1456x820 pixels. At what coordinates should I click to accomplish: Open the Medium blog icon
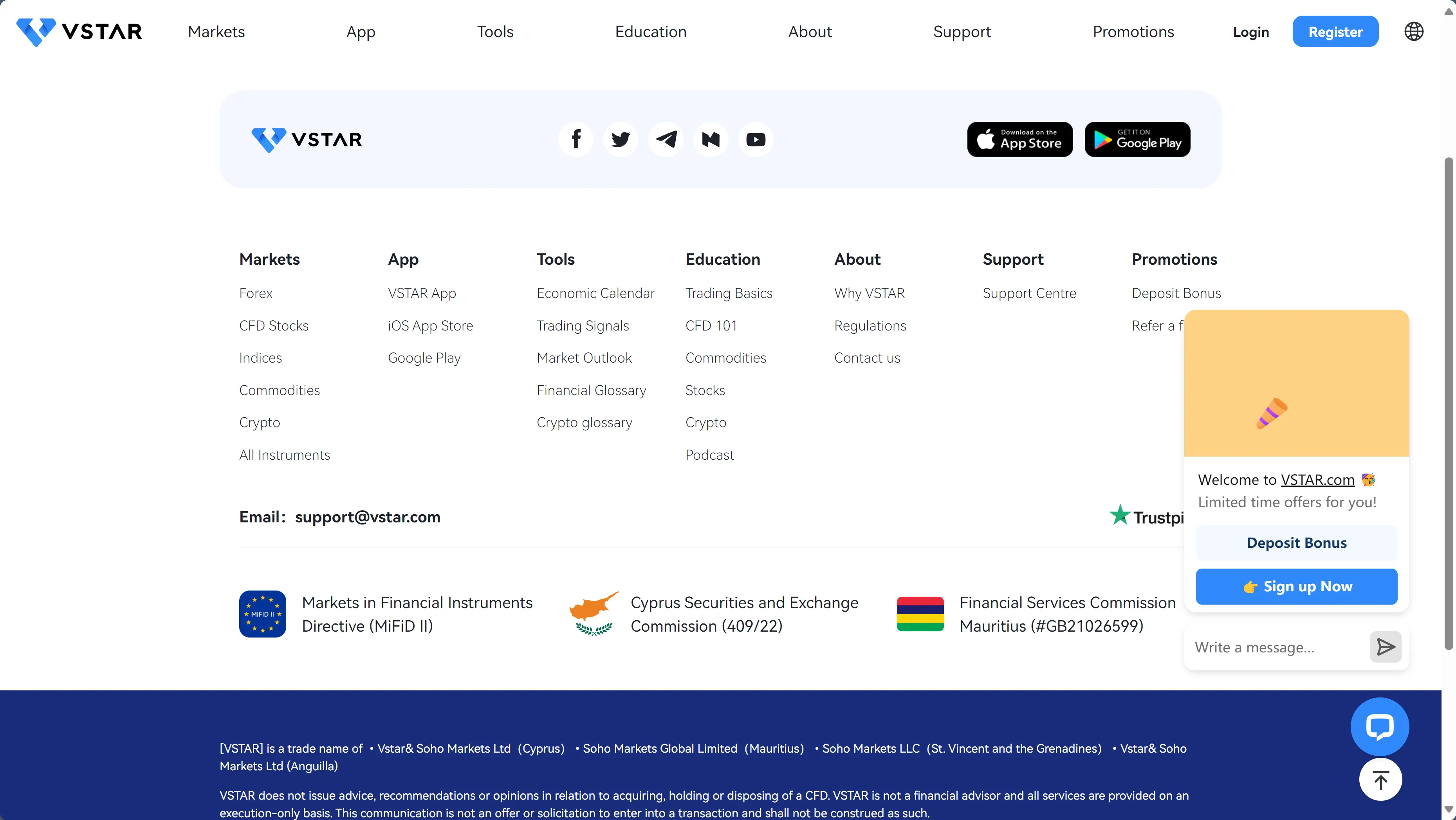pyautogui.click(x=711, y=139)
